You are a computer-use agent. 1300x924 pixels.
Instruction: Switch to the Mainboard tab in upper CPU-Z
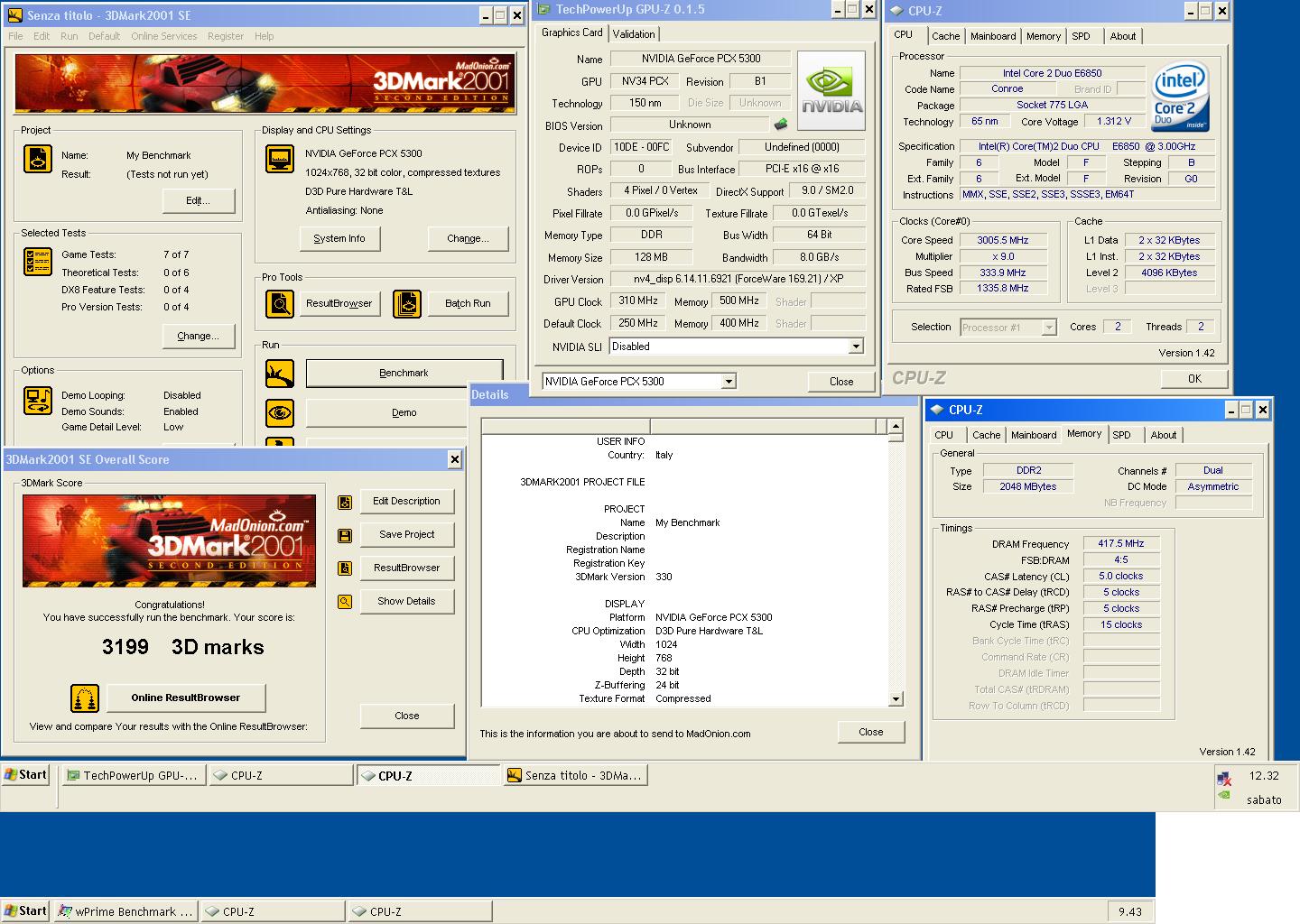click(x=993, y=36)
